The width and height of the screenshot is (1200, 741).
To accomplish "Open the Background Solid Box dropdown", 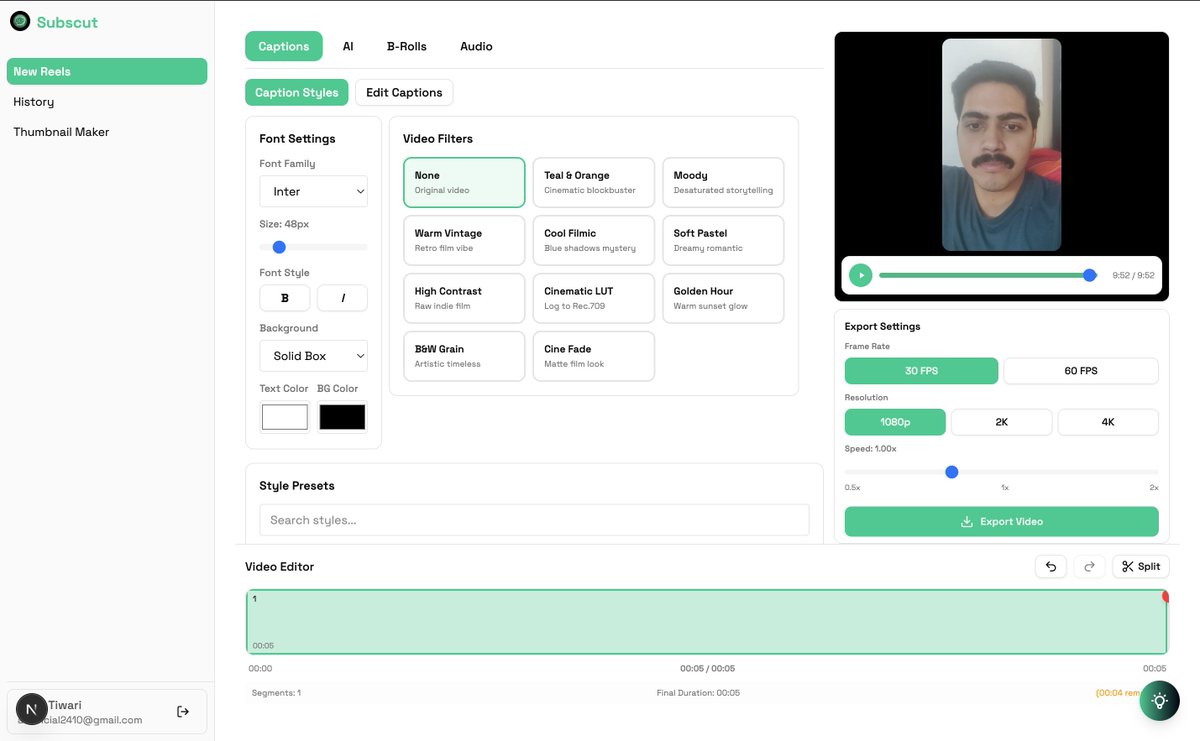I will 314,356.
